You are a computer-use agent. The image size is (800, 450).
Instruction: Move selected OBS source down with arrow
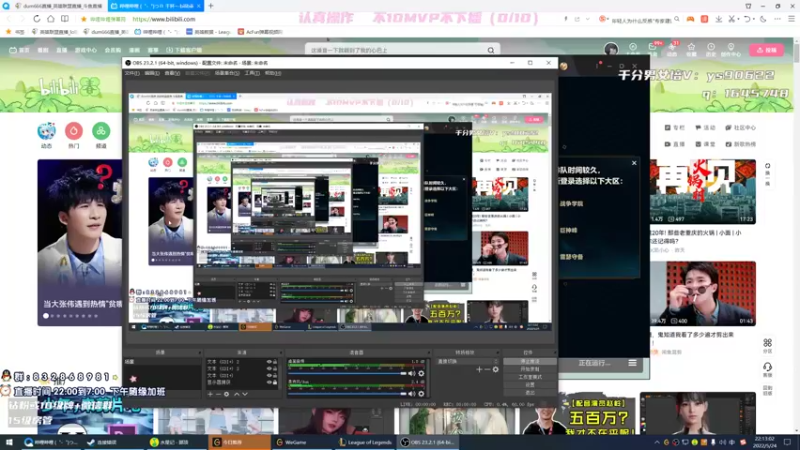coord(245,394)
